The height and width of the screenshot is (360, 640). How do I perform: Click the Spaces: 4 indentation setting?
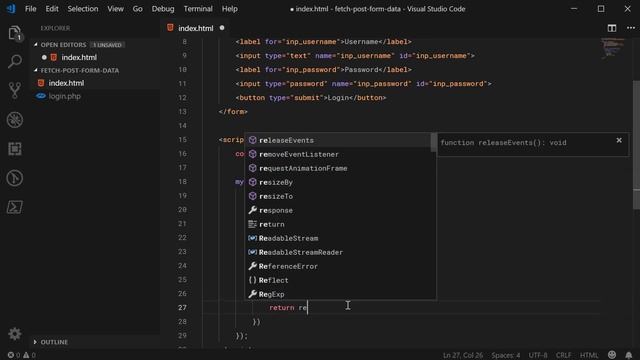505,355
